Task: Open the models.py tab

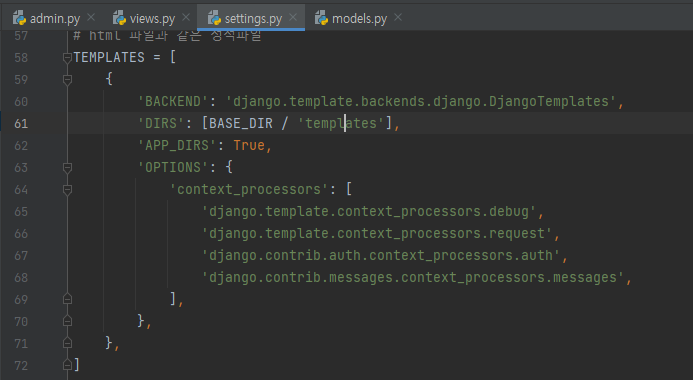Action: [x=359, y=18]
